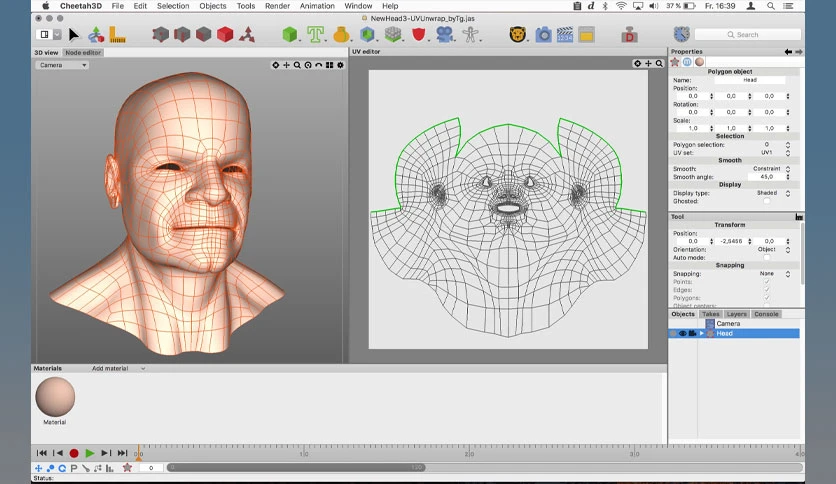The height and width of the screenshot is (484, 836).
Task: Open the Camera view dropdown
Action: click(x=62, y=65)
